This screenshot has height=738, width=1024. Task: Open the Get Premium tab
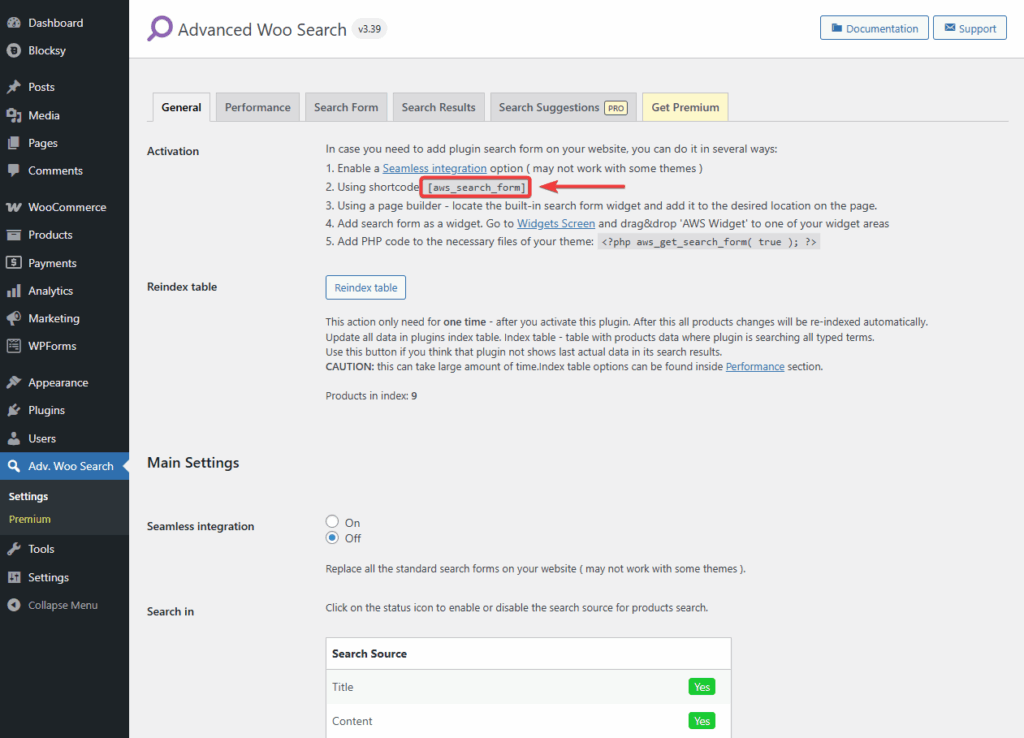684,106
